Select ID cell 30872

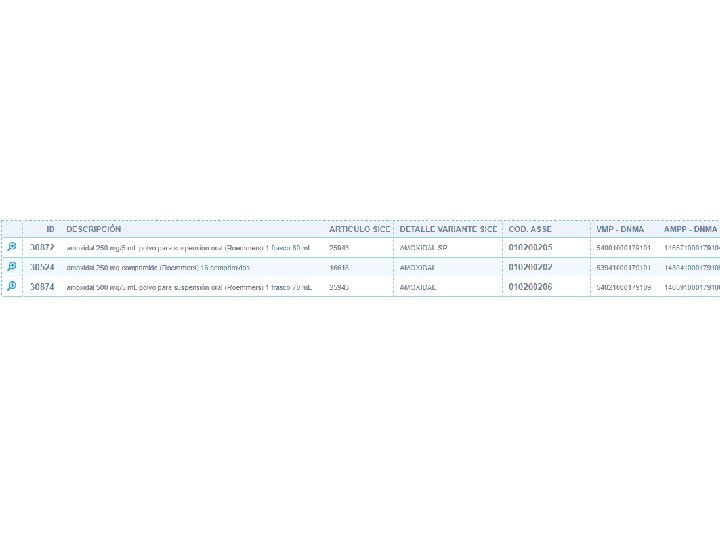[42, 248]
